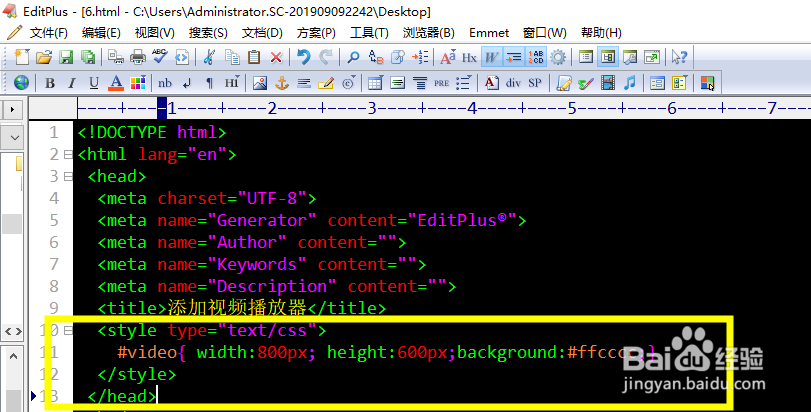Insert a table tag
Viewport: 811px width, 412px height.
pyautogui.click(x=376, y=82)
